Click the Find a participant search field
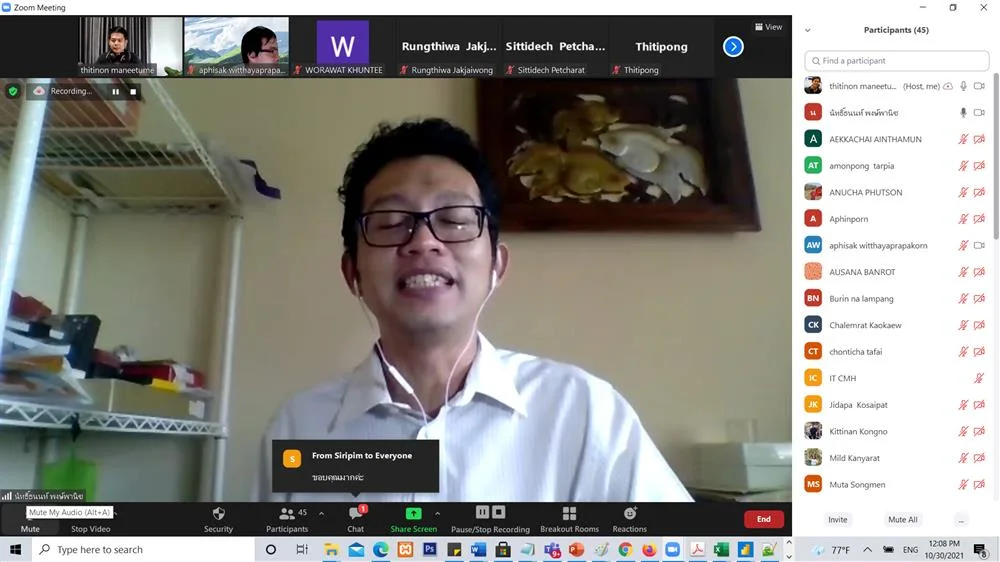 [897, 61]
